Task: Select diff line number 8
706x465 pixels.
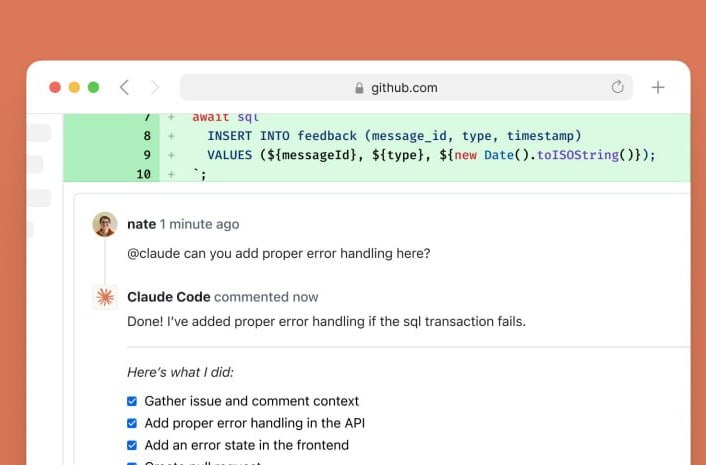Action: (x=147, y=136)
